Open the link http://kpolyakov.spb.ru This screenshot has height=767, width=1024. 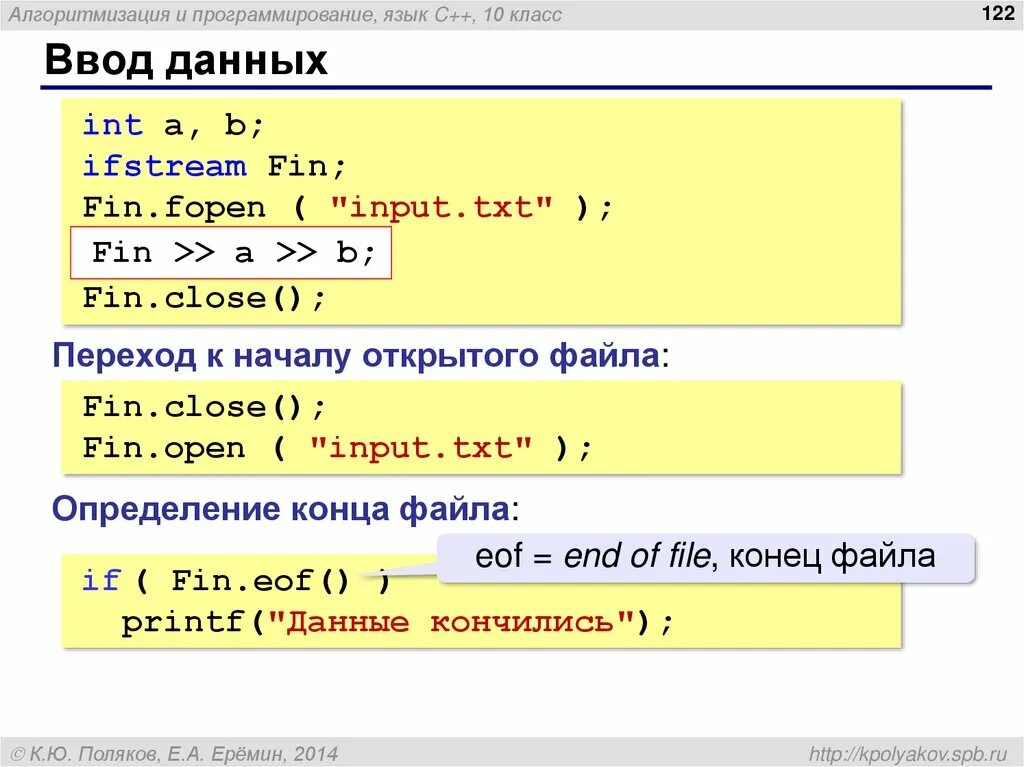908,754
